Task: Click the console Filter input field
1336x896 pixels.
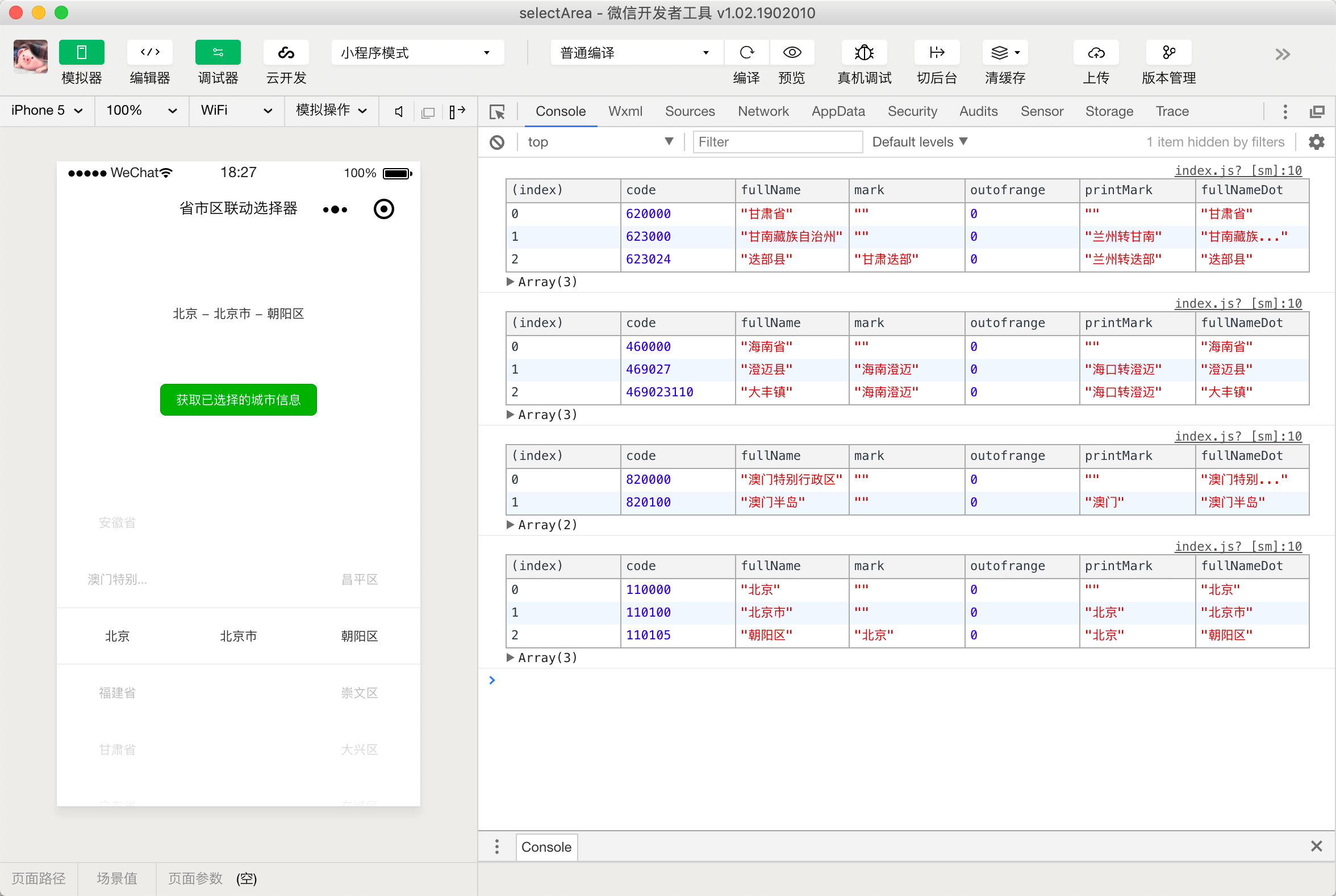Action: click(x=777, y=142)
